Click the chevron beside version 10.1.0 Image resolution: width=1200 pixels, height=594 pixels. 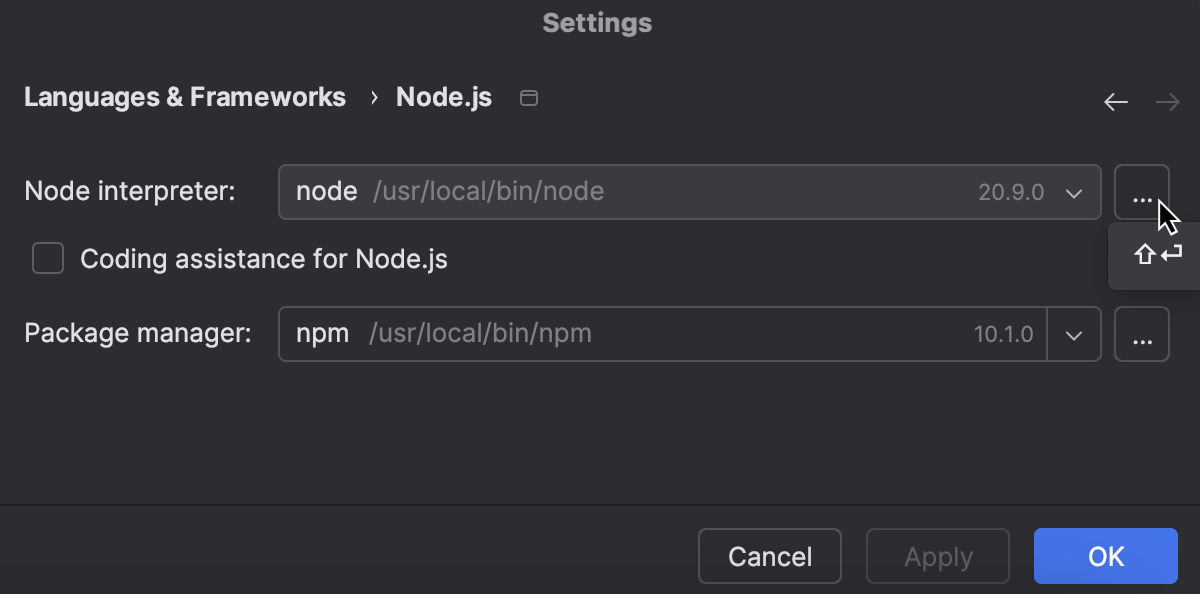[1075, 334]
